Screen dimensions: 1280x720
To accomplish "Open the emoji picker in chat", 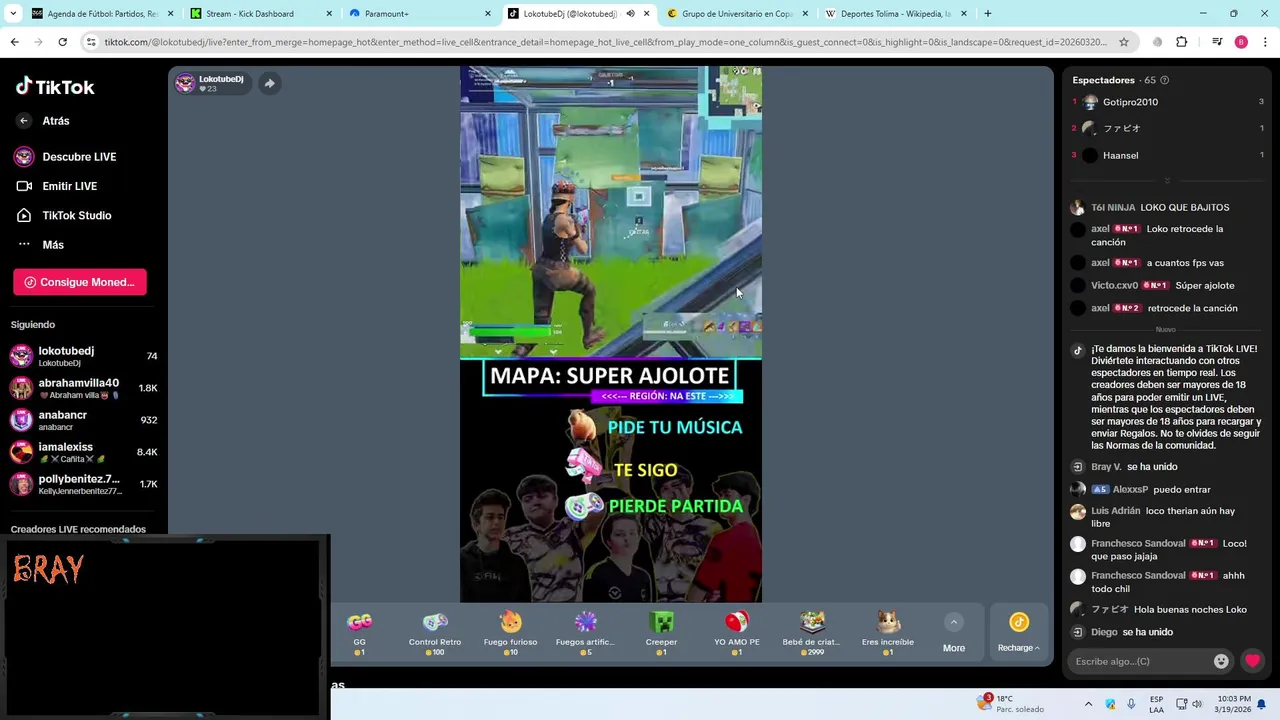I will [1221, 661].
